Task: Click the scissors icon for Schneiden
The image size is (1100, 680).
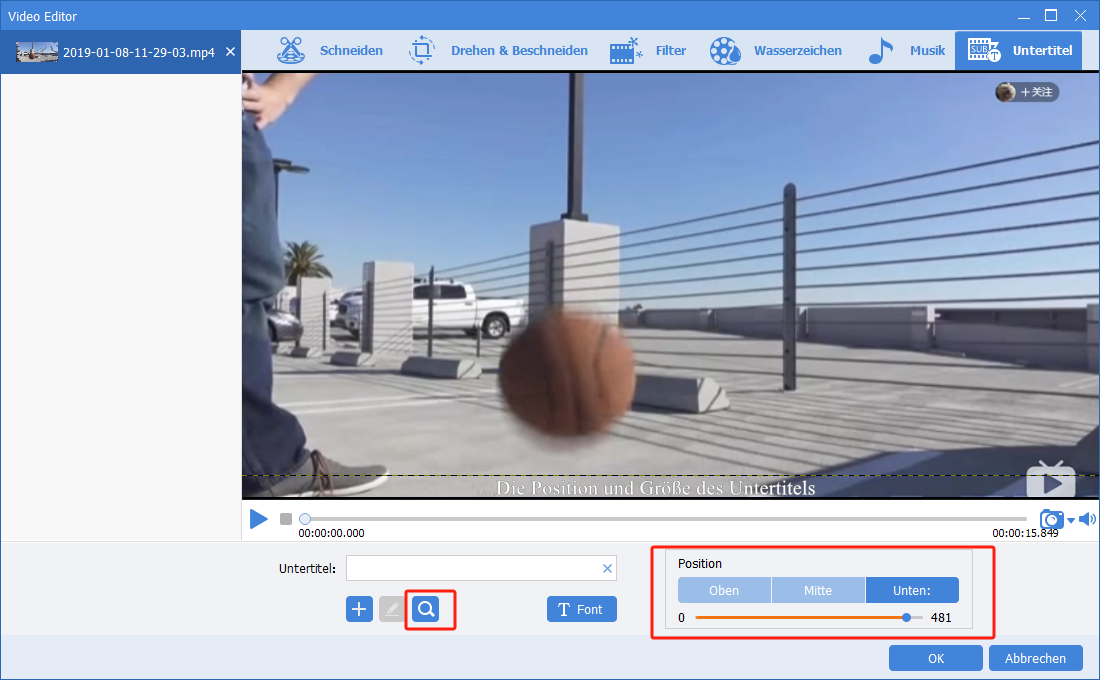Action: [x=290, y=51]
